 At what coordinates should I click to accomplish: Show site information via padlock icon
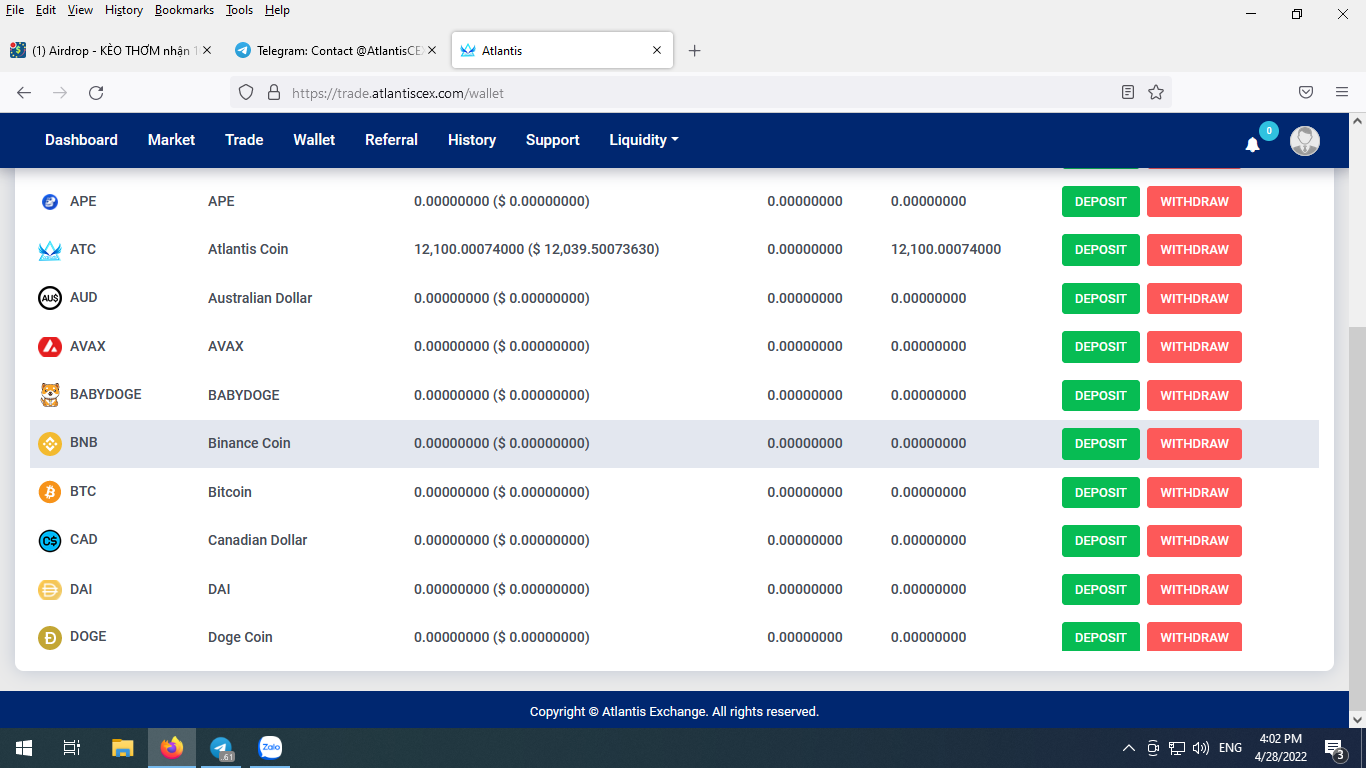click(273, 92)
